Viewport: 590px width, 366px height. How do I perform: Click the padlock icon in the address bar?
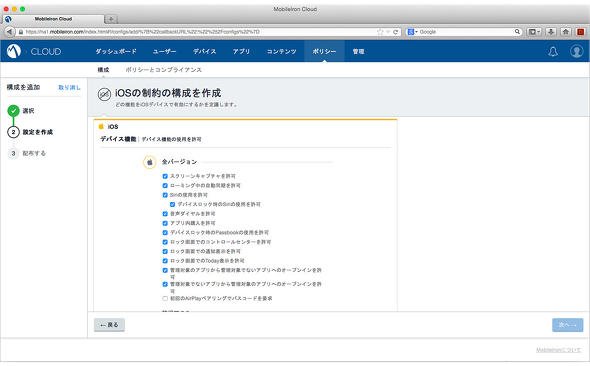coord(21,32)
